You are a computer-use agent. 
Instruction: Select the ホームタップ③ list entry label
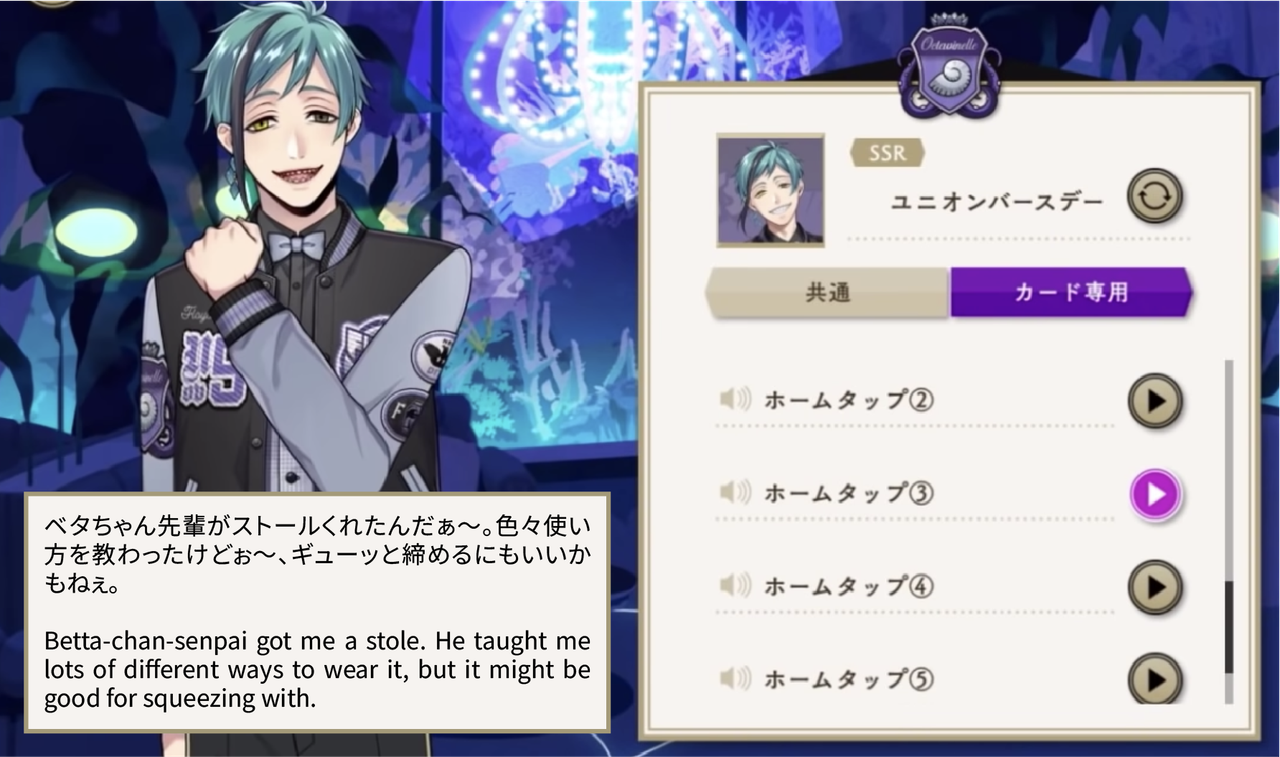click(849, 494)
